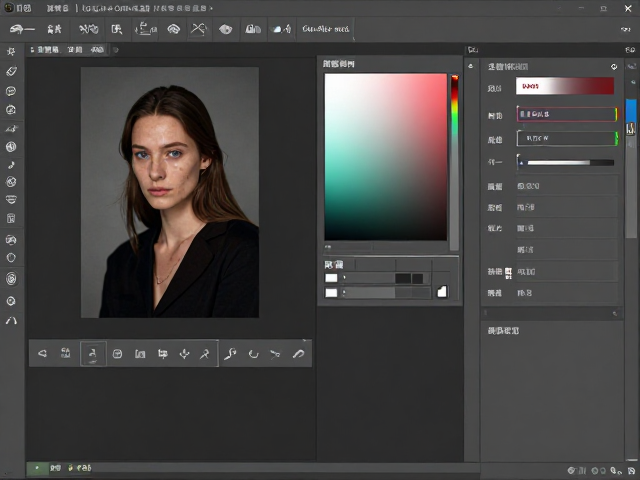Click the buildings-shaped icon in top toolbar

point(253,29)
